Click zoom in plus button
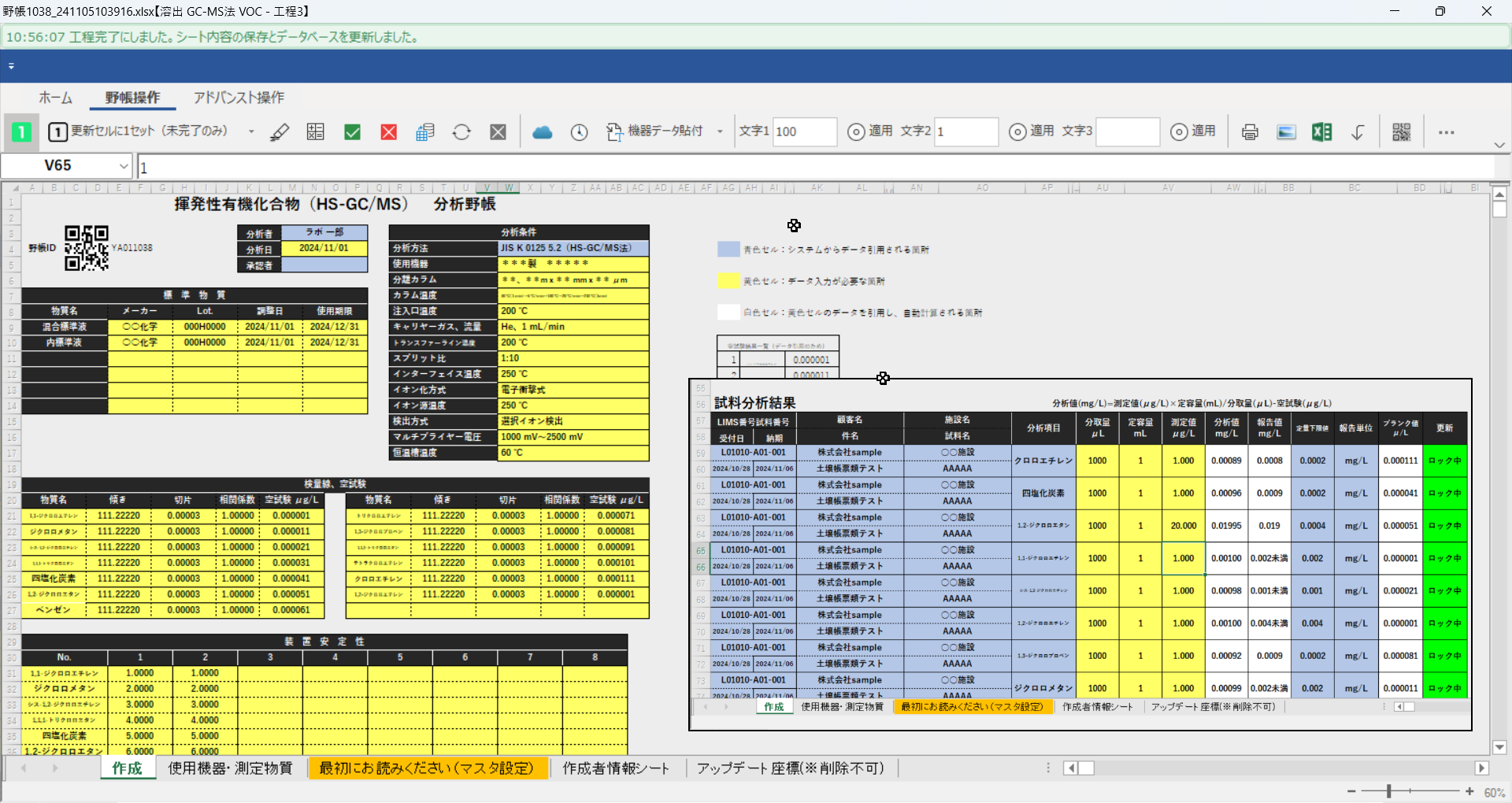 [x=1469, y=791]
